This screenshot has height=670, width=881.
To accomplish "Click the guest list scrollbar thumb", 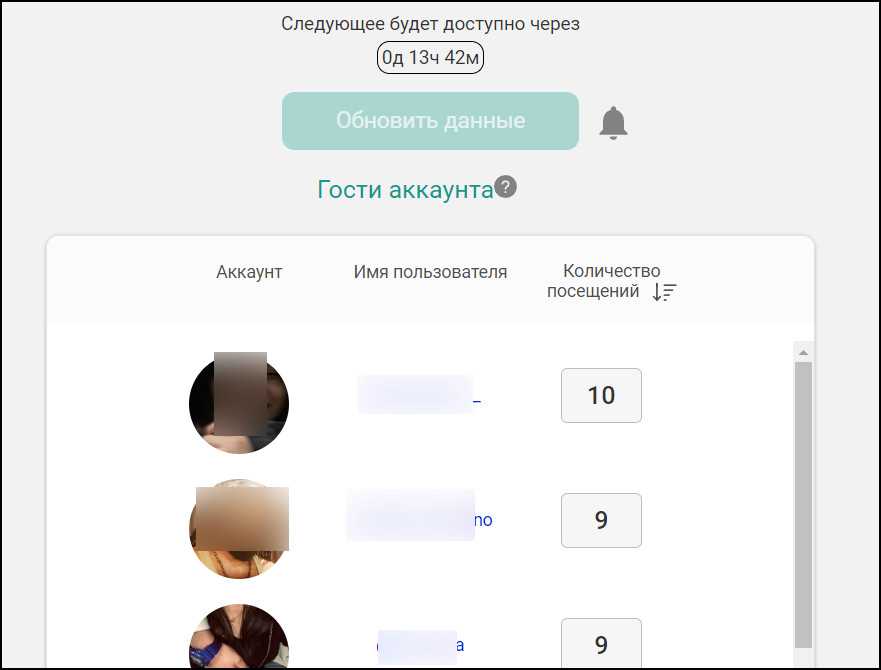I will pyautogui.click(x=803, y=505).
